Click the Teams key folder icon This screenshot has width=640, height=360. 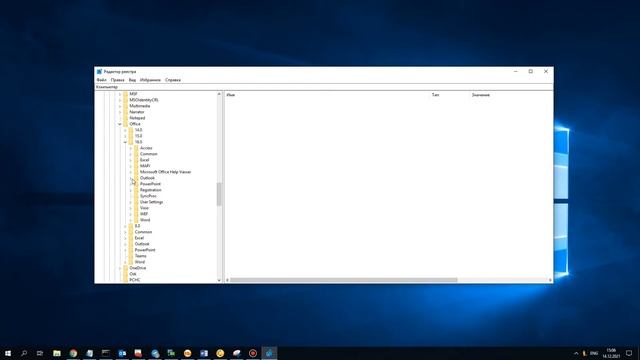[x=131, y=256]
